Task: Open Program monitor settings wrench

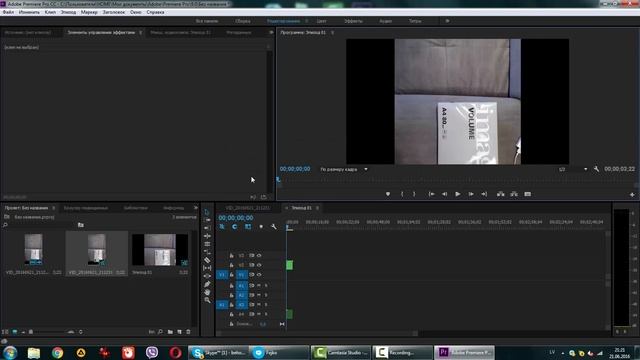Action: (596, 169)
